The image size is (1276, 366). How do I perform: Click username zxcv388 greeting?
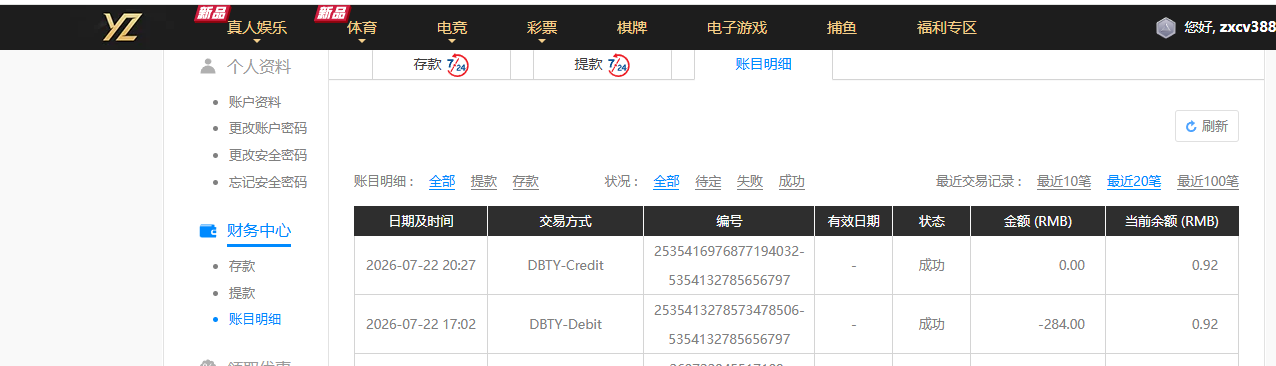1229,28
